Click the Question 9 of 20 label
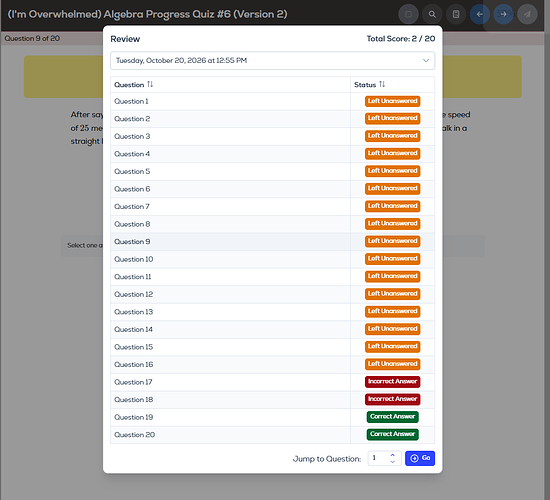The height and width of the screenshot is (500, 550). [x=32, y=38]
